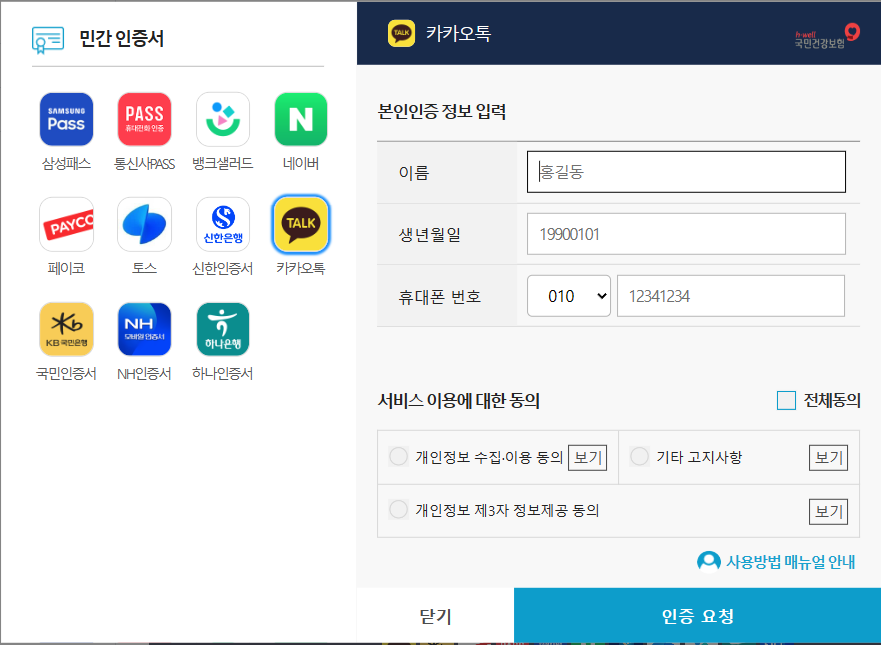Click the KakaoTalk logo in the dark header
Screen dimensions: 881x645
tap(401, 33)
